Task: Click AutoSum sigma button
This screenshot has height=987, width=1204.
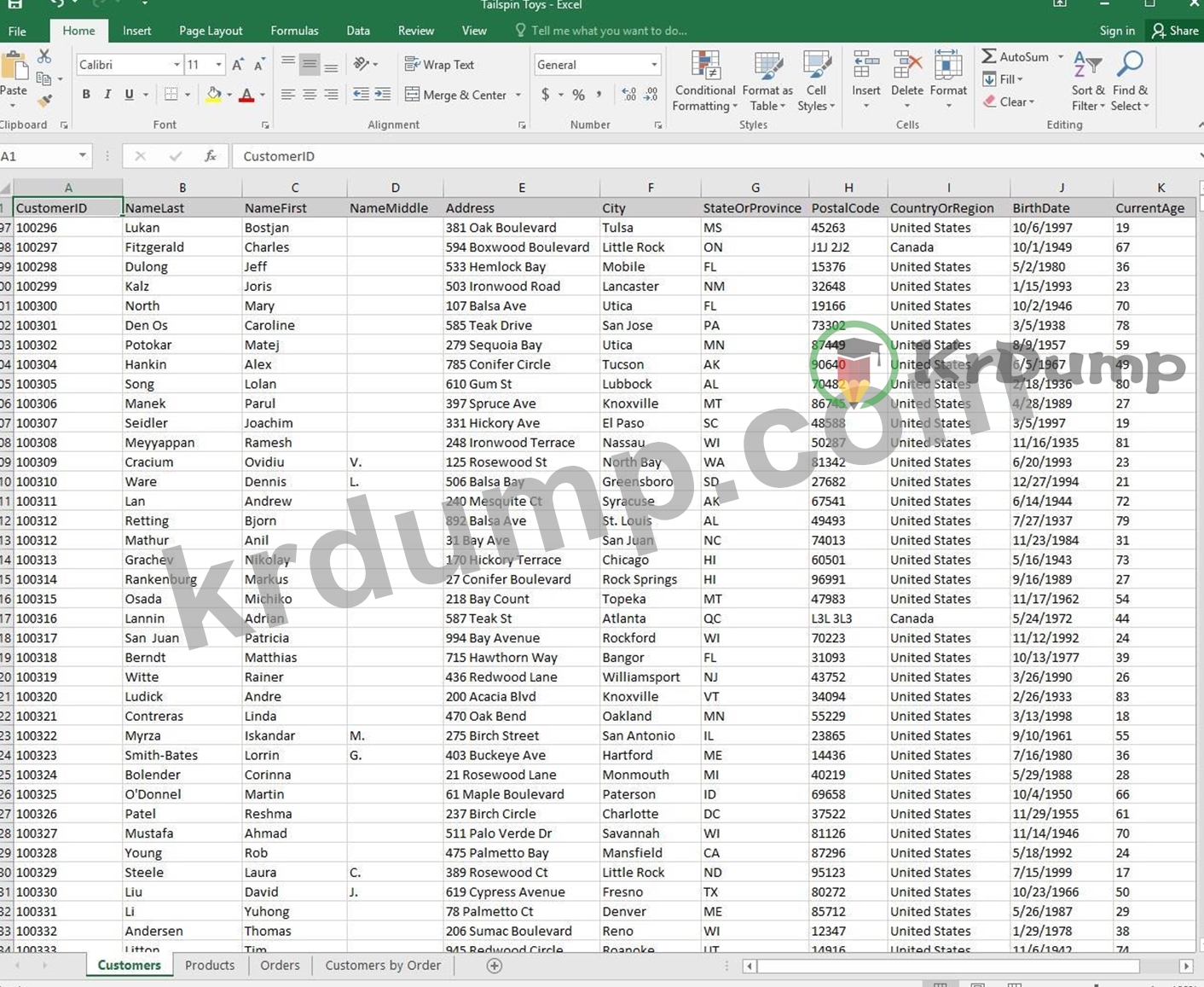Action: pos(1015,56)
